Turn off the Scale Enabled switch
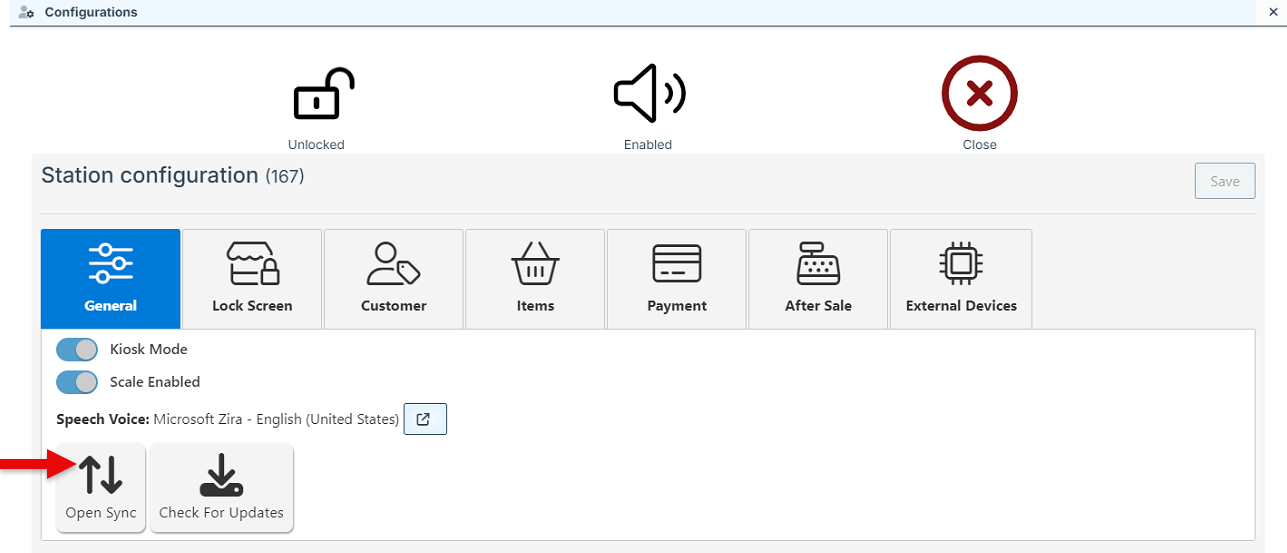 pyautogui.click(x=77, y=382)
